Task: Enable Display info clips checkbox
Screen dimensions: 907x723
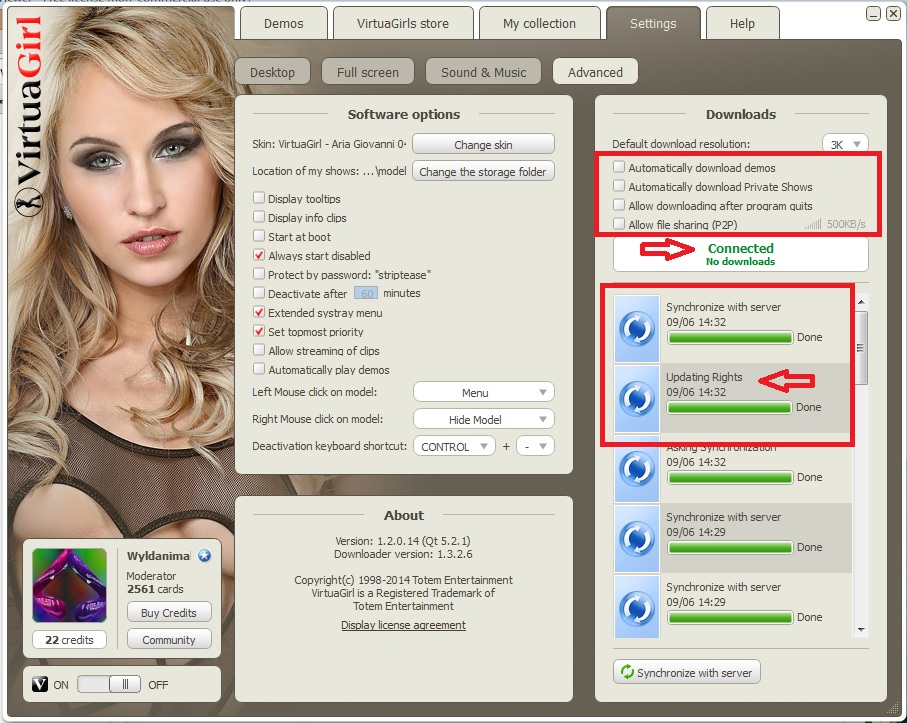Action: pyautogui.click(x=259, y=217)
